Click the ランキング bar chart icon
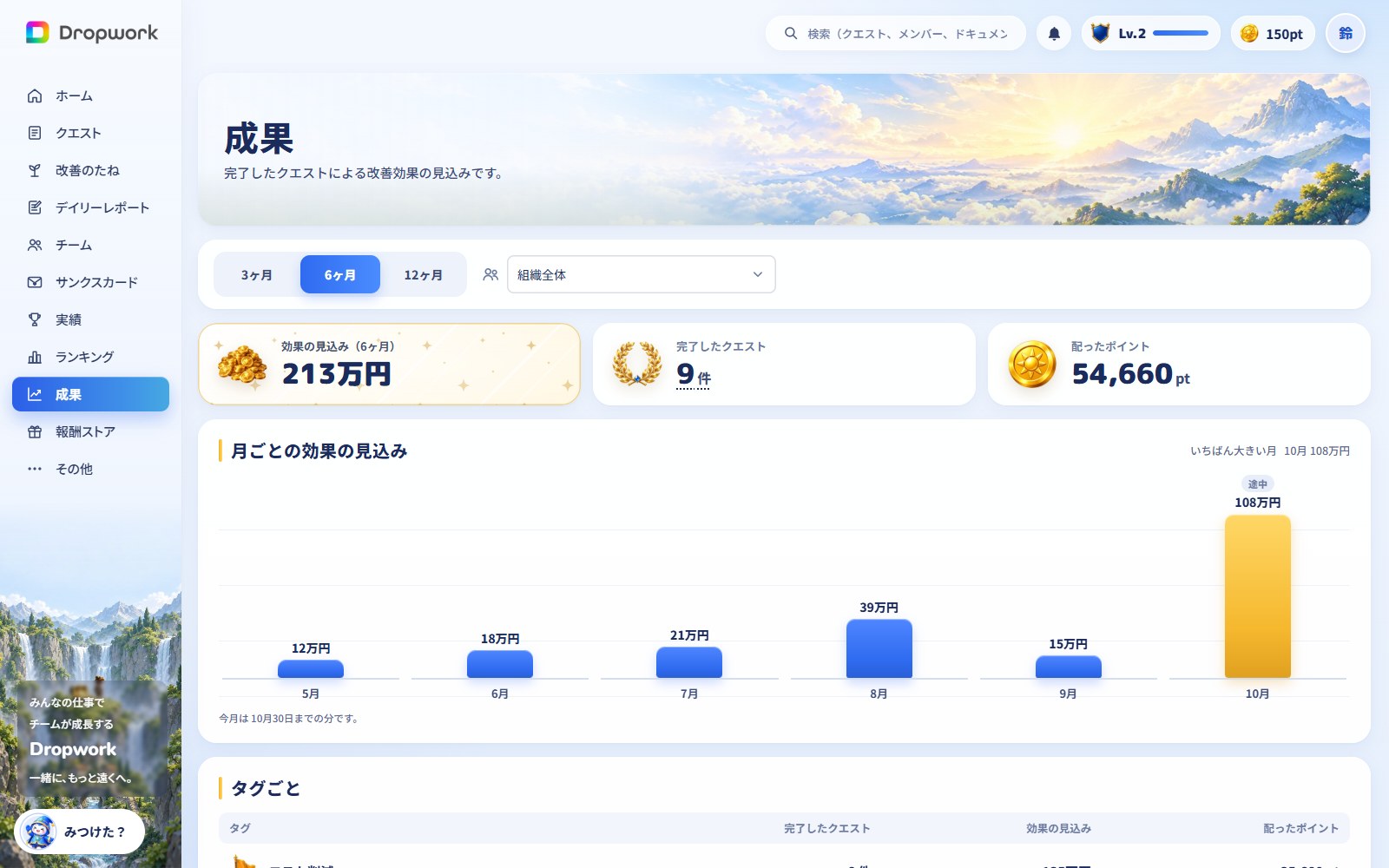 pyautogui.click(x=35, y=357)
